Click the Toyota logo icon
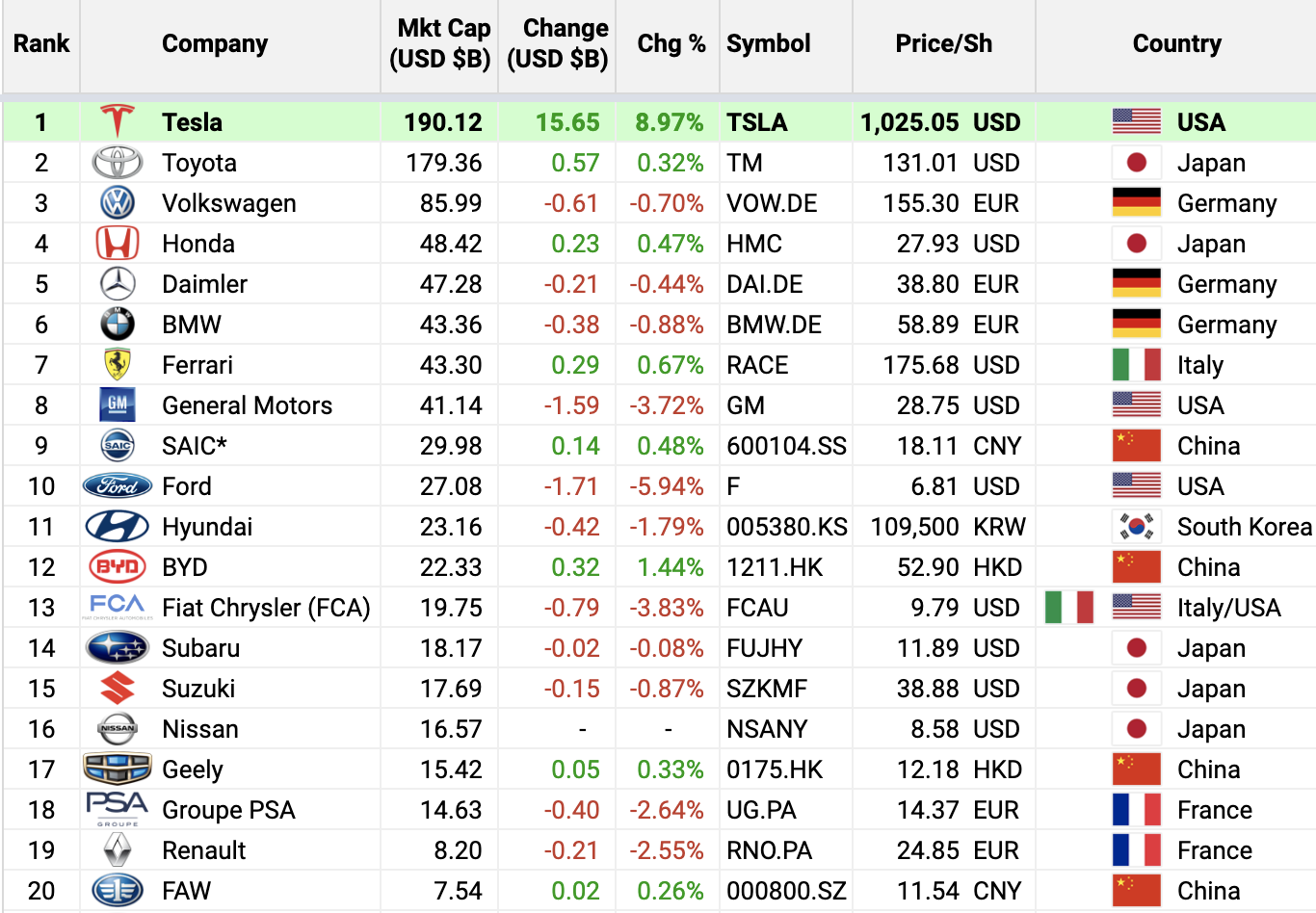The image size is (1316, 913). [118, 163]
